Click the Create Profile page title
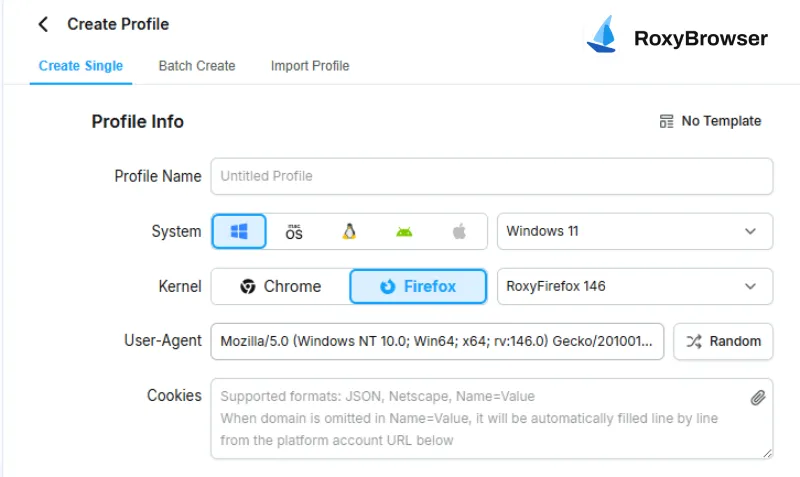Image resolution: width=800 pixels, height=477 pixels. [x=118, y=24]
